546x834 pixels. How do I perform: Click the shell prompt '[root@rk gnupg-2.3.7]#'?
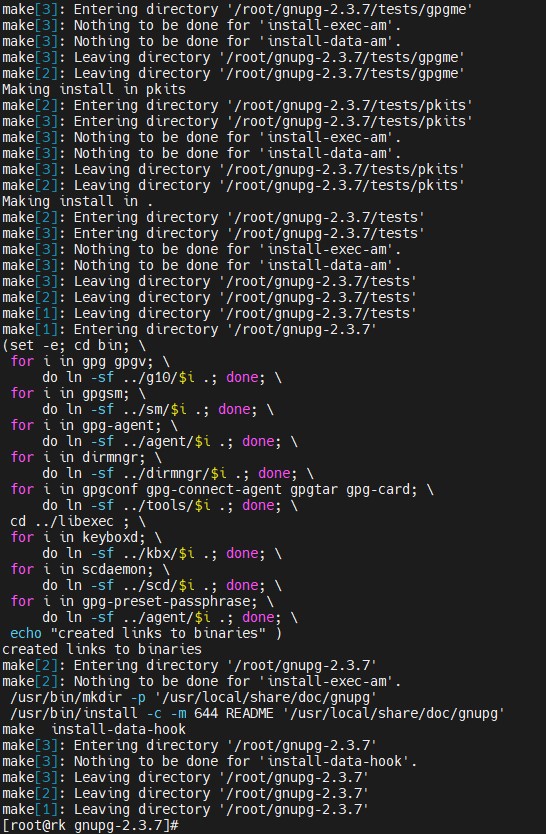tap(90, 825)
